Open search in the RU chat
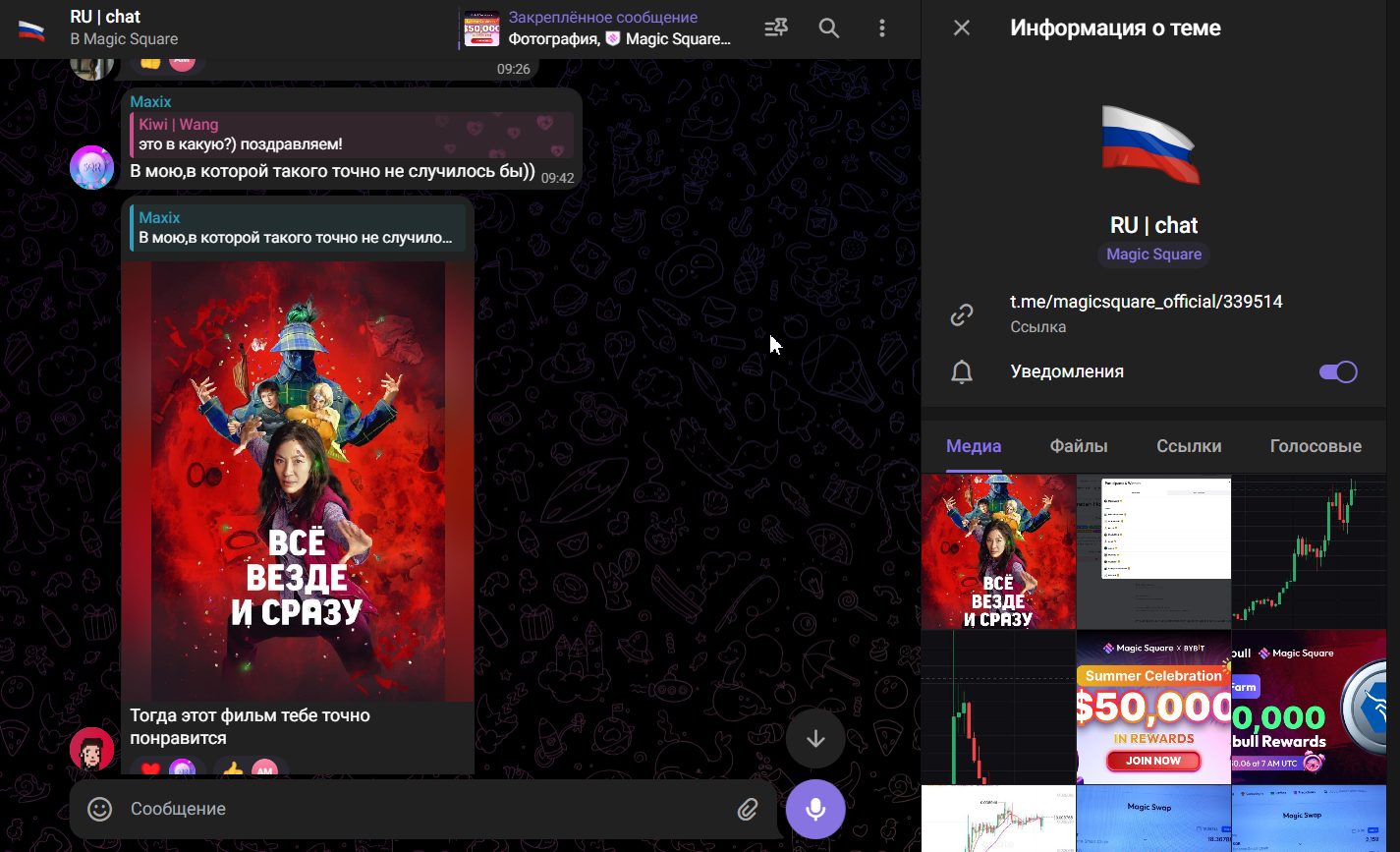 (829, 28)
